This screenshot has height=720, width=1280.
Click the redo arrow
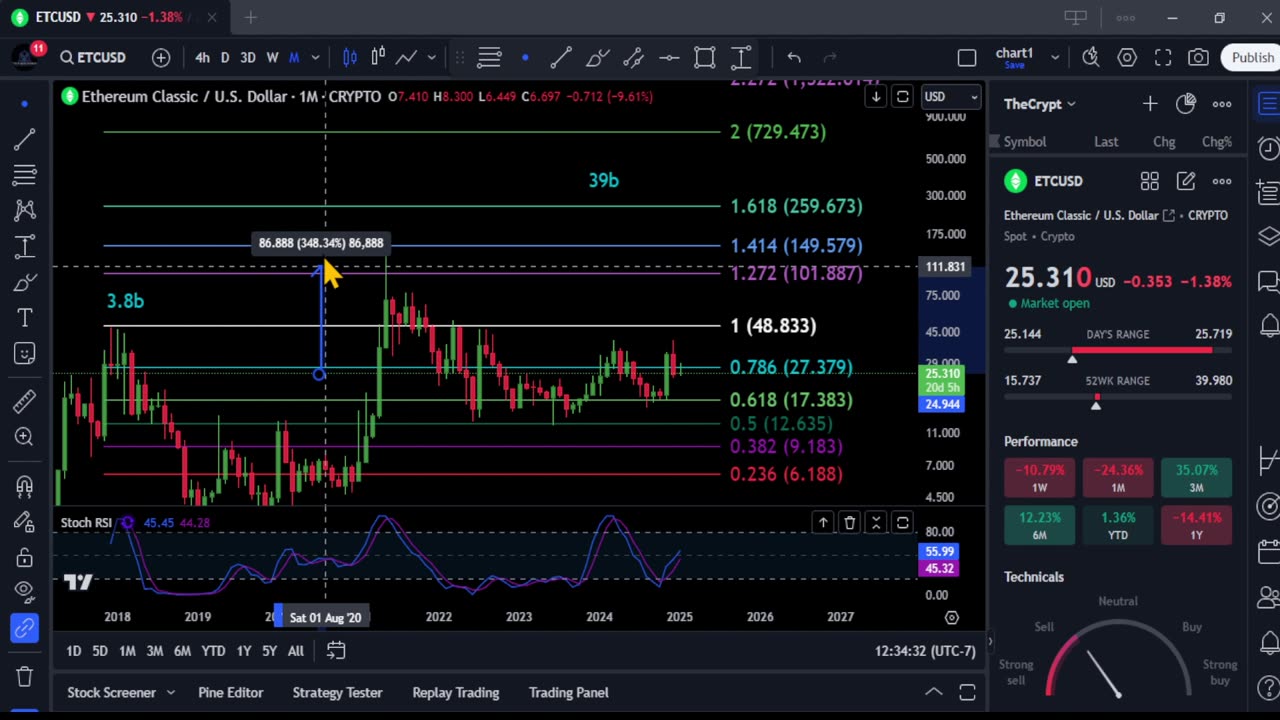click(x=829, y=57)
